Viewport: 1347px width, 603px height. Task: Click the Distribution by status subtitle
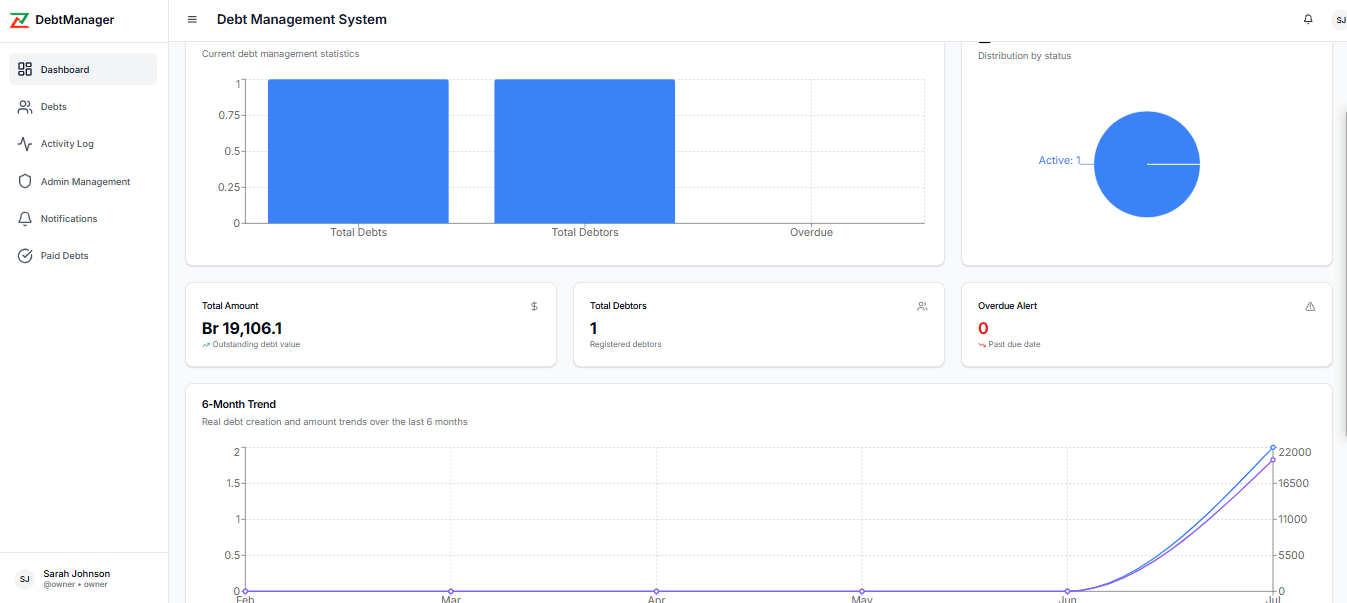point(1024,56)
